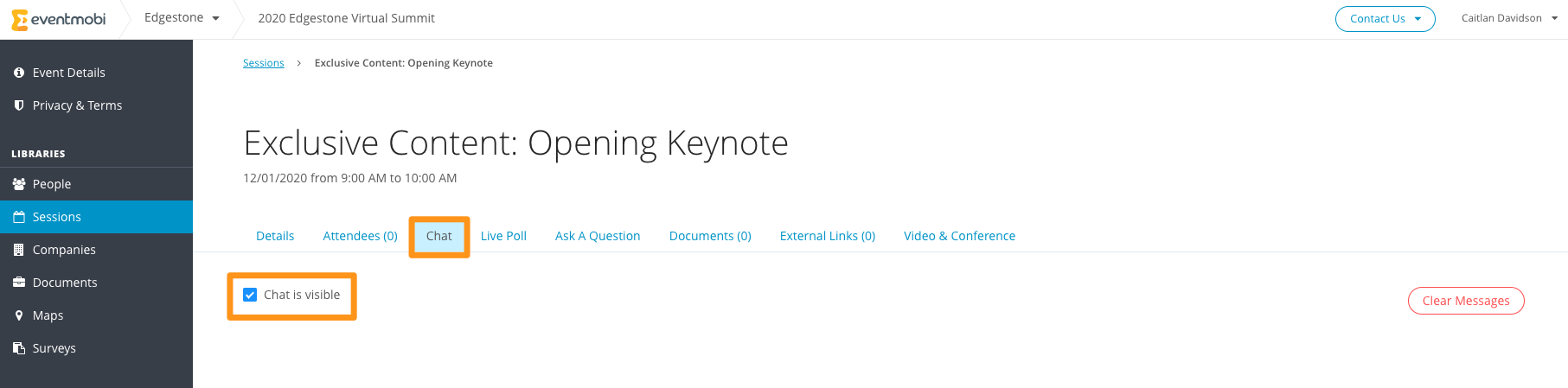Click the Clear Messages button
This screenshot has width=1568, height=388.
[x=1466, y=301]
